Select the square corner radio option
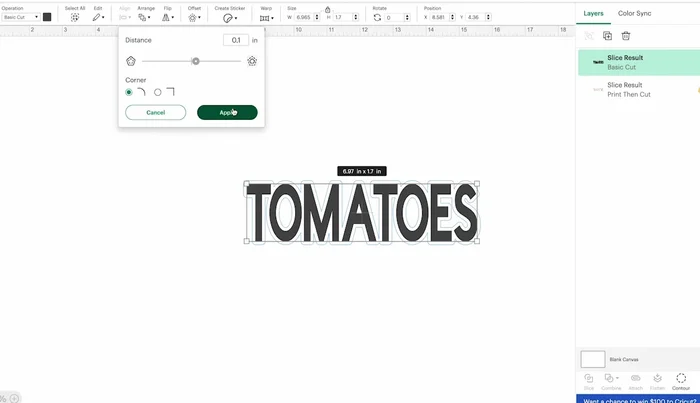 click(x=158, y=92)
